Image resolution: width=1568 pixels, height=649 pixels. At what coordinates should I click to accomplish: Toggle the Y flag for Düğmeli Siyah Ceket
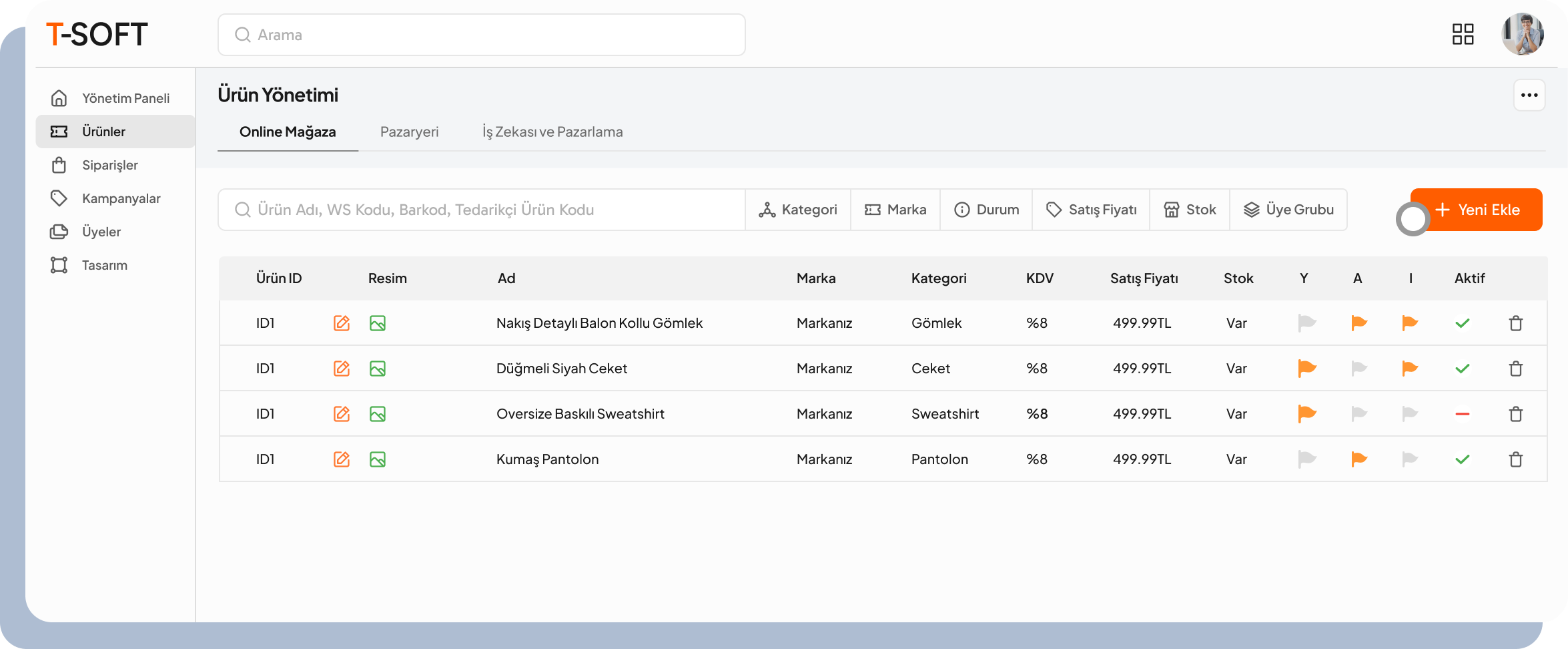click(x=1306, y=369)
